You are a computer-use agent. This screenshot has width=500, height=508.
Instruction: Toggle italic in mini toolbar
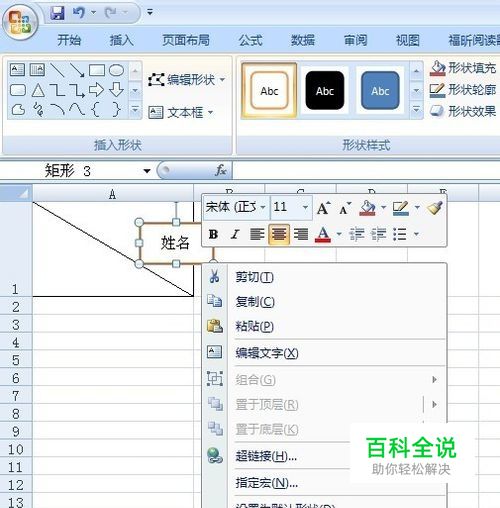coord(235,234)
